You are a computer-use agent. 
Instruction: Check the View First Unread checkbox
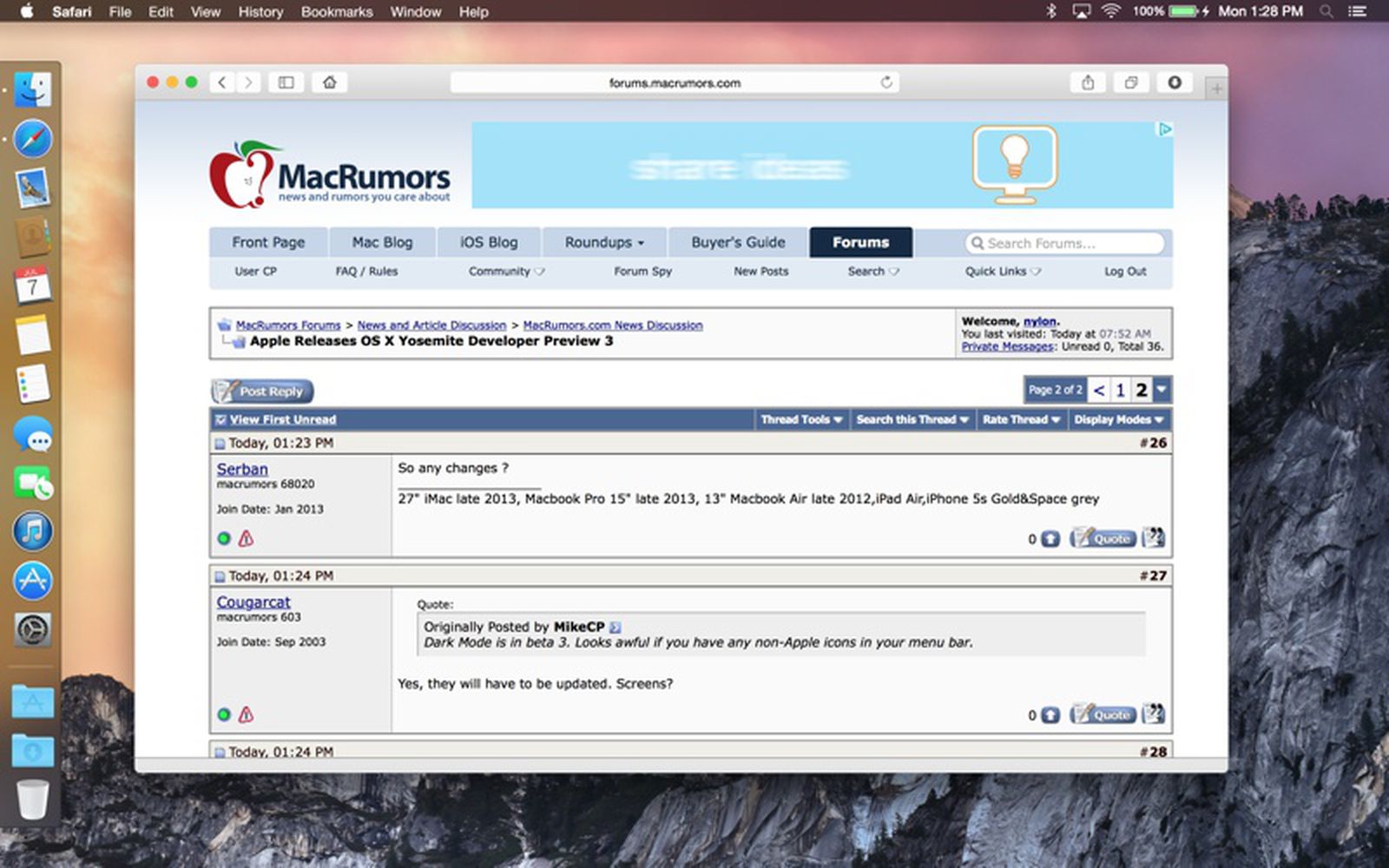(x=221, y=419)
